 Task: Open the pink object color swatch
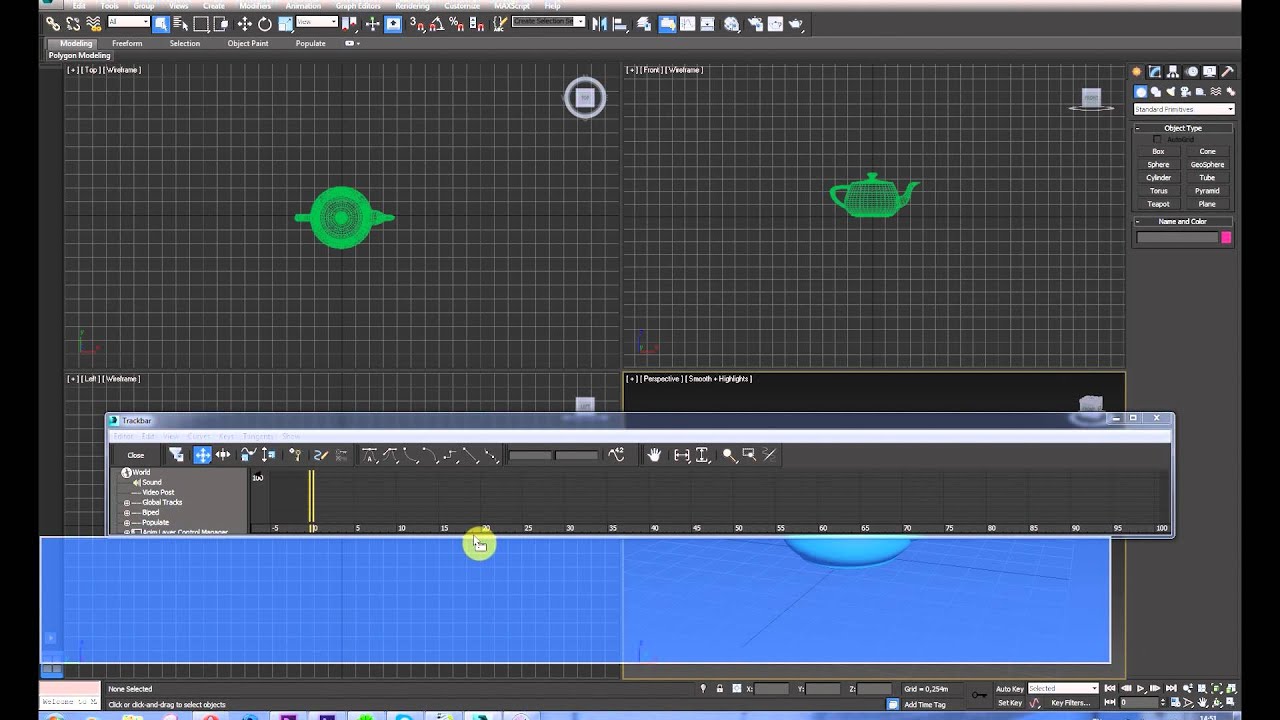point(1226,237)
